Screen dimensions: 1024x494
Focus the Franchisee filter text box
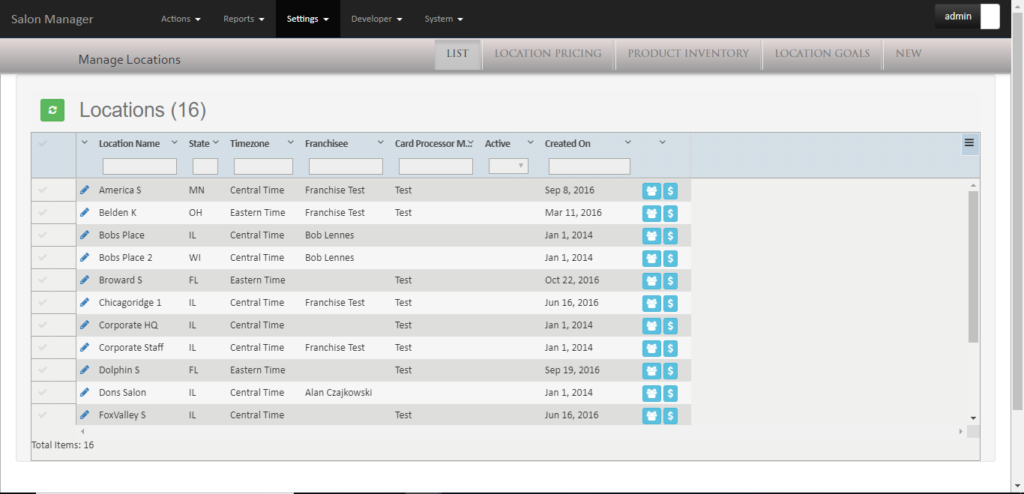pos(345,166)
